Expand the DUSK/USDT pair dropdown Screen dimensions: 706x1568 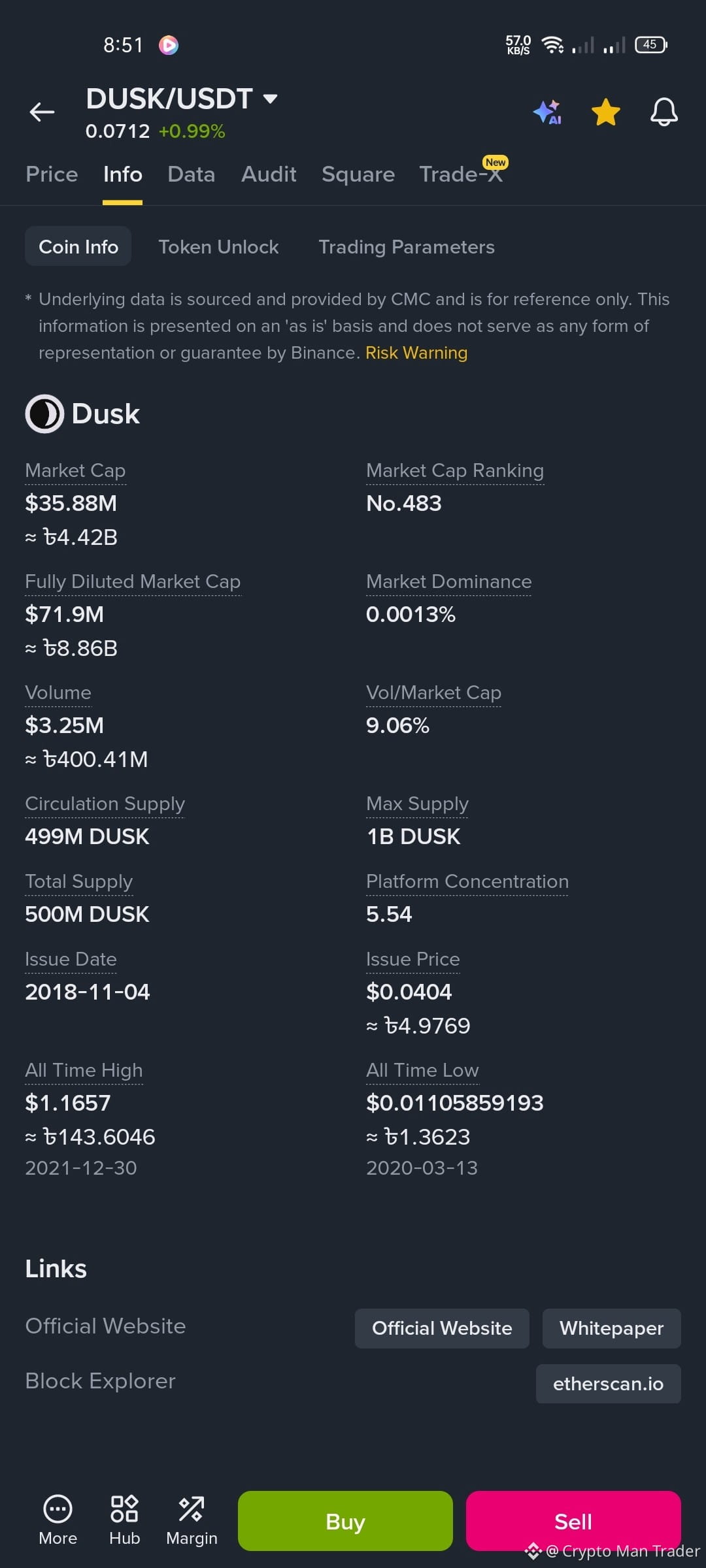pyautogui.click(x=270, y=99)
